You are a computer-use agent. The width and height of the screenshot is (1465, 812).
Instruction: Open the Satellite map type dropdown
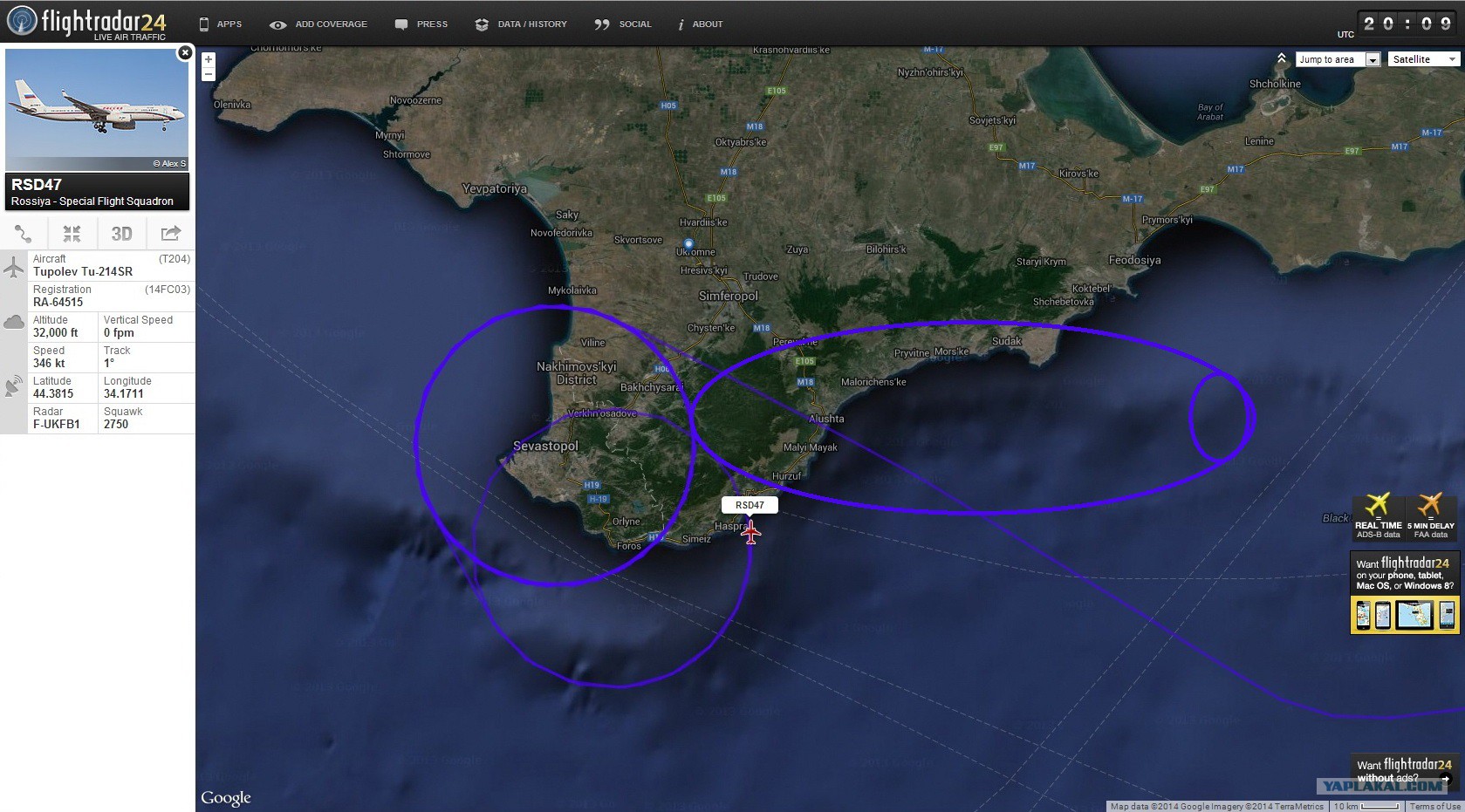pyautogui.click(x=1424, y=59)
